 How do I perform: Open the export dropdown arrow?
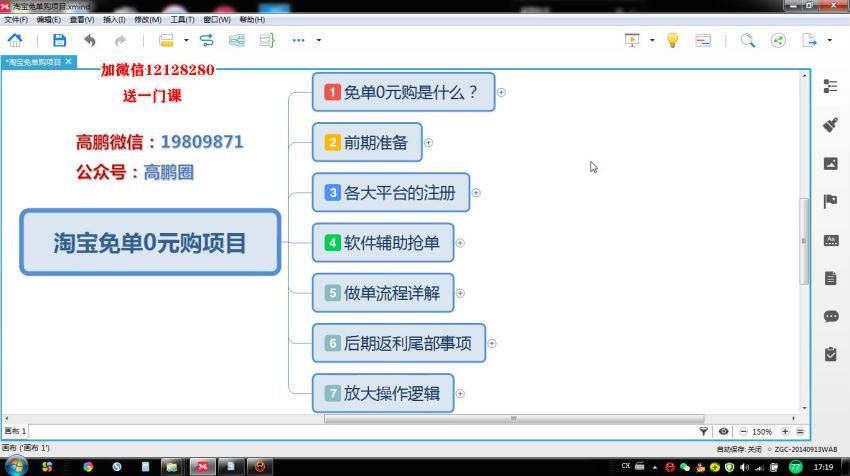click(829, 40)
